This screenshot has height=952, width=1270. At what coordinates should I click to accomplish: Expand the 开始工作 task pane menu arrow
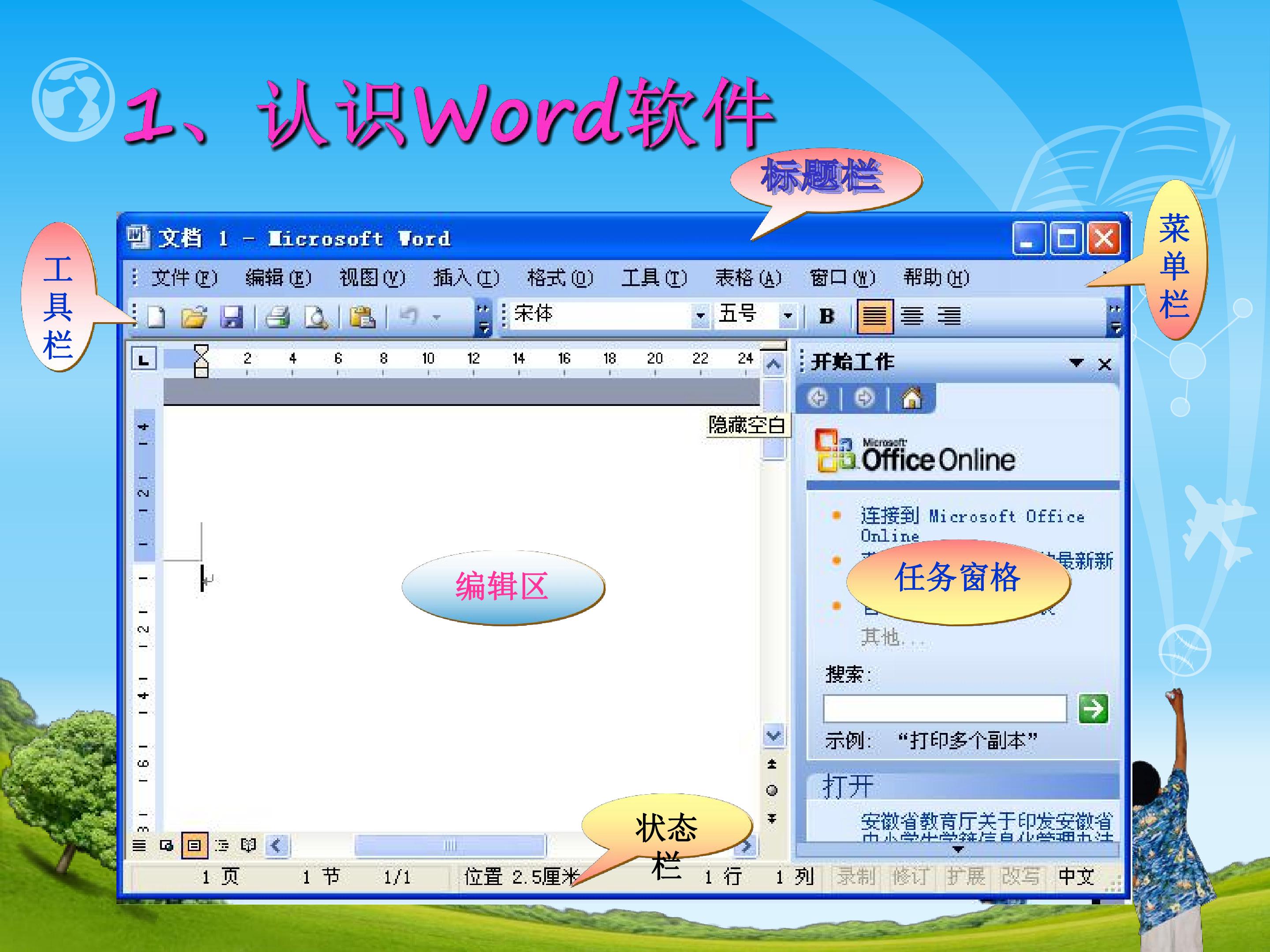coord(1076,363)
